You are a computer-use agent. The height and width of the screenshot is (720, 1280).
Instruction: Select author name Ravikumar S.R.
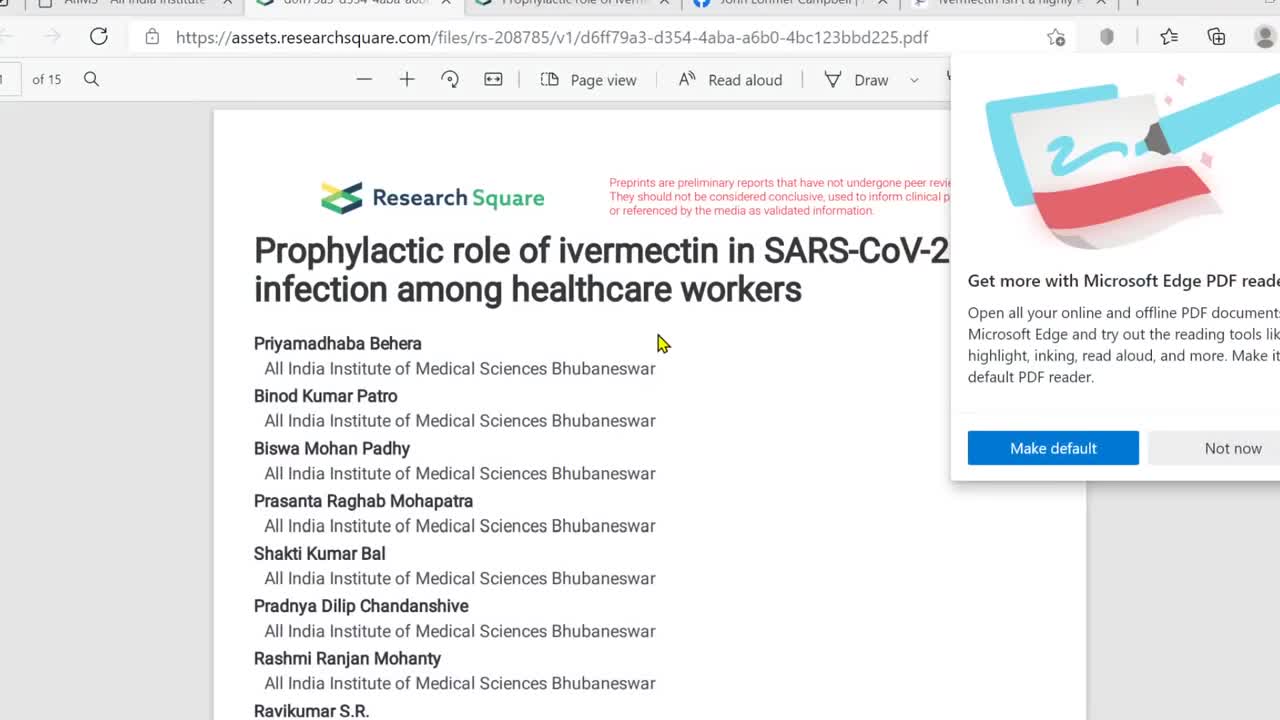(x=311, y=711)
